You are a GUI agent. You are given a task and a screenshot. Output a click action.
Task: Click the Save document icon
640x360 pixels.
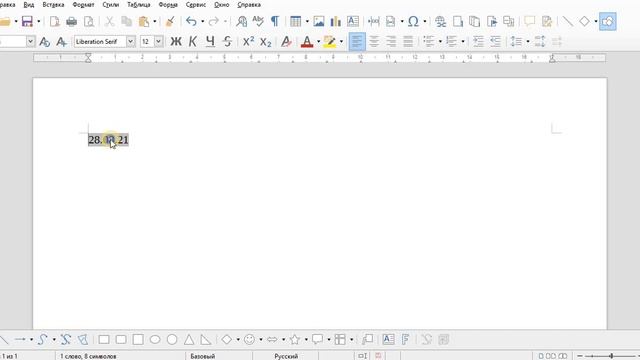pos(27,21)
